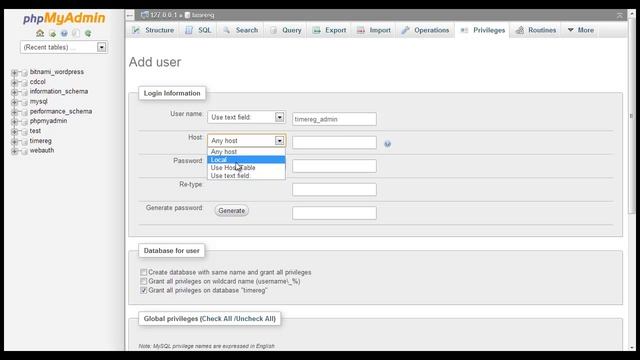The height and width of the screenshot is (360, 640).
Task: Click the generated password field
Action: (x=334, y=213)
